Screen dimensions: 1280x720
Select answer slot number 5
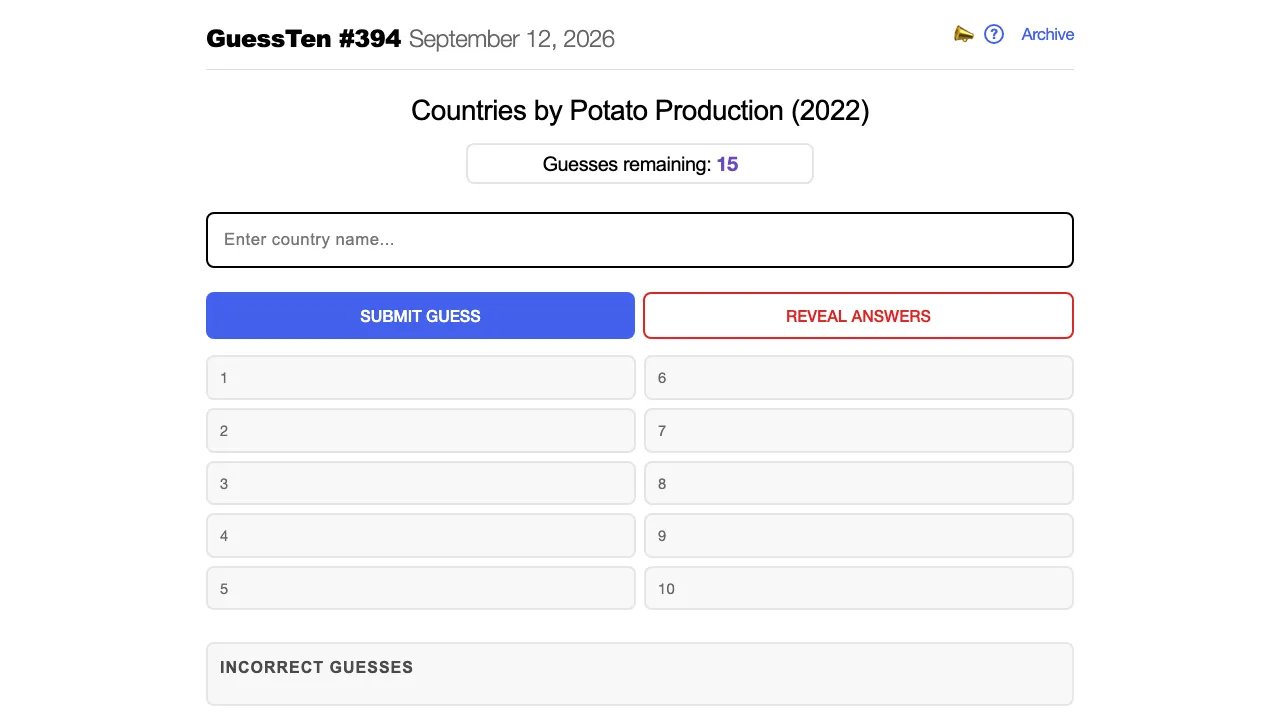click(421, 589)
